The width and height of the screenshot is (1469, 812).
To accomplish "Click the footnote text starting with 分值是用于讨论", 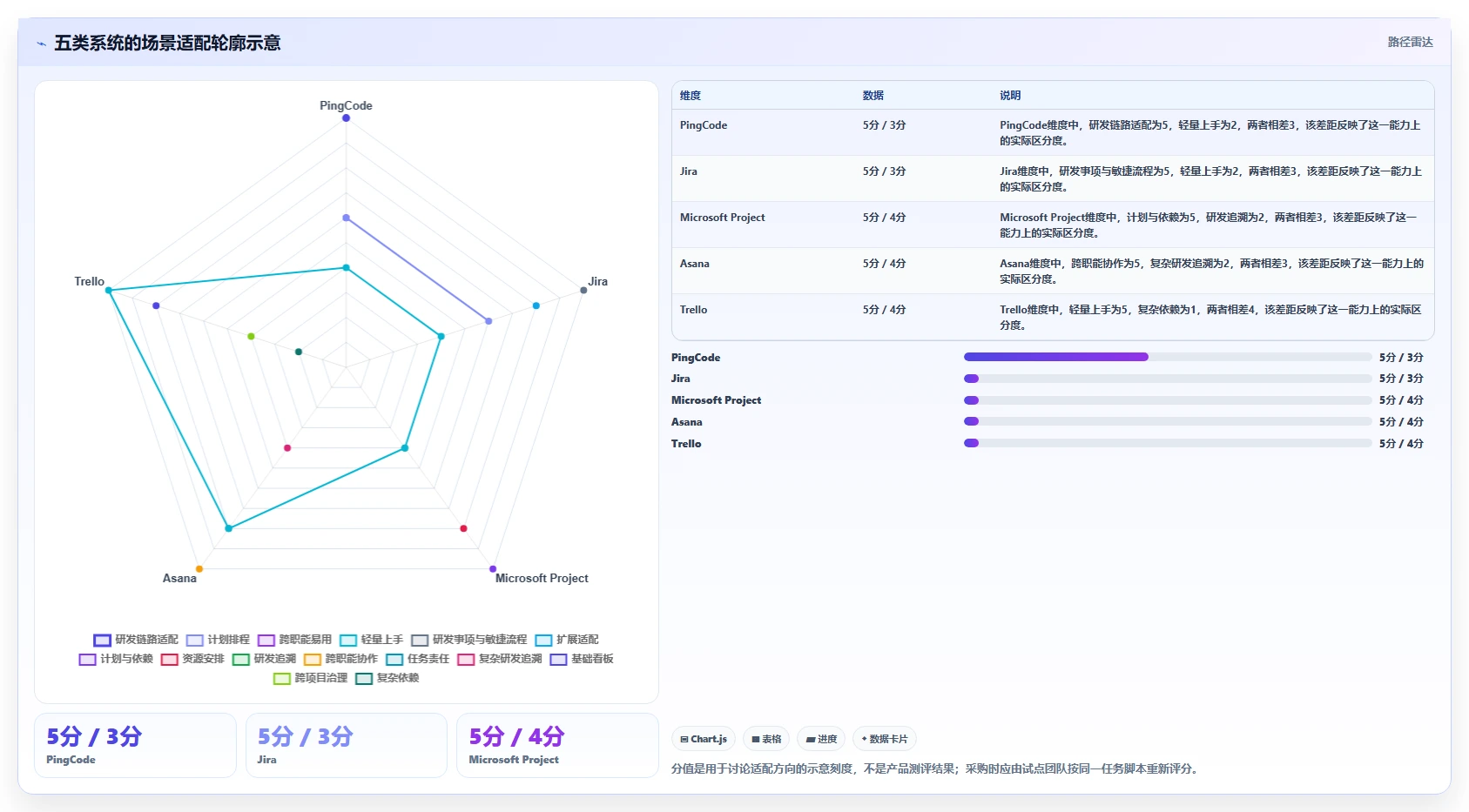I will point(934,768).
